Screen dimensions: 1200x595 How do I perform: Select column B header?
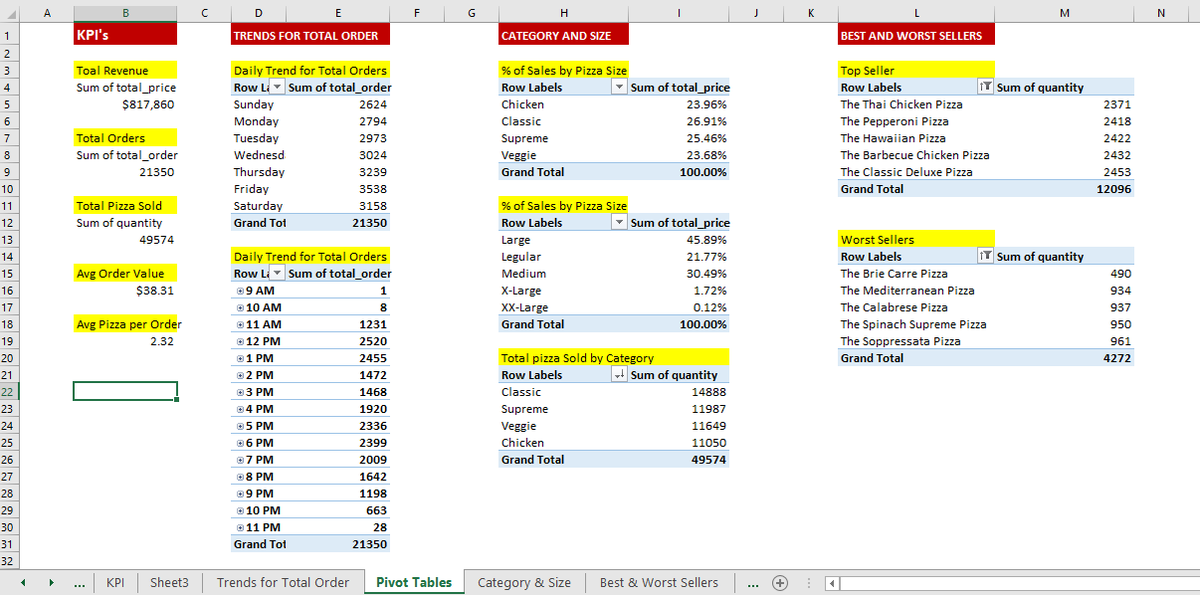point(125,12)
